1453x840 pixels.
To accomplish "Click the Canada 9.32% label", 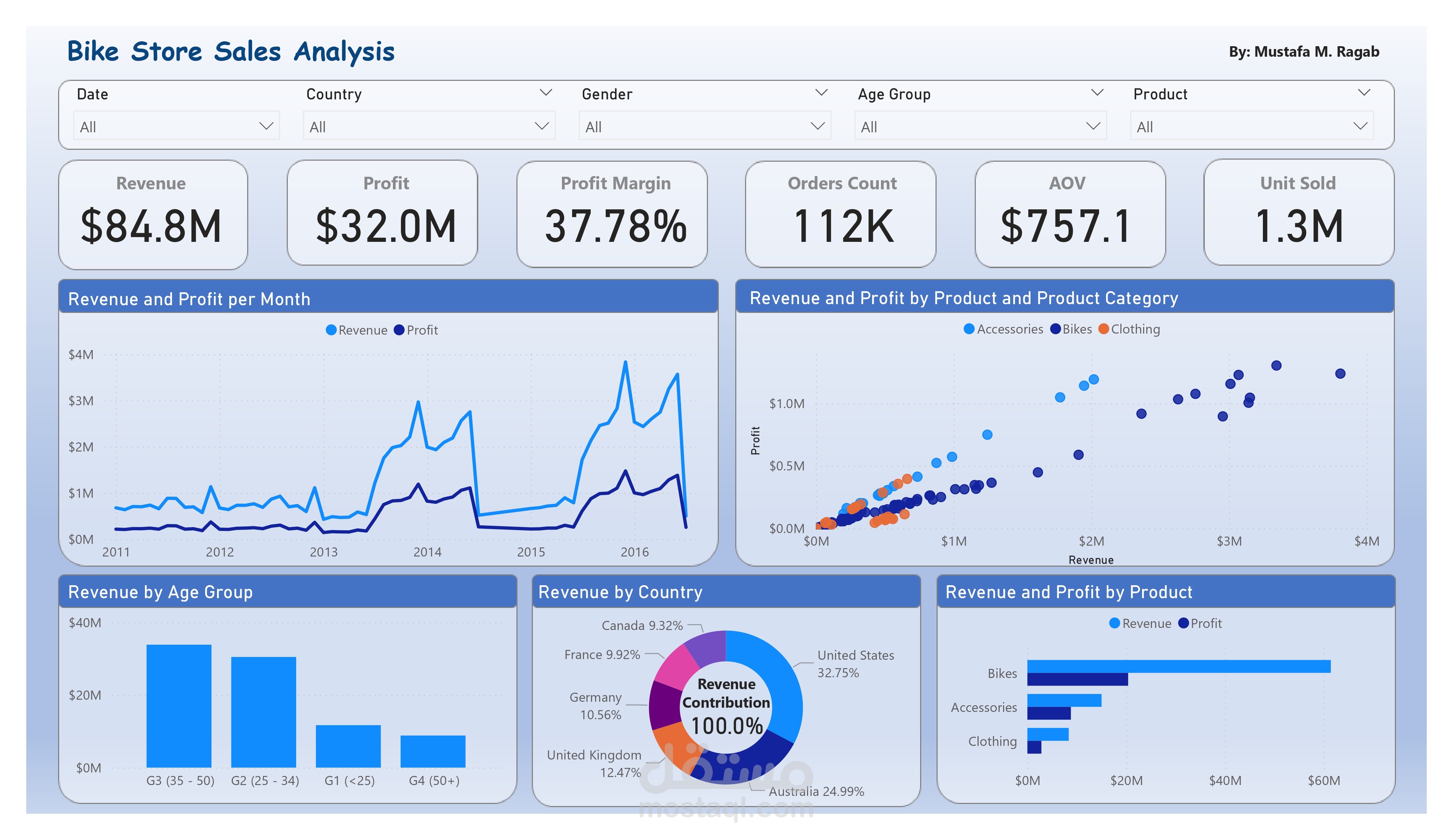I will 642,625.
